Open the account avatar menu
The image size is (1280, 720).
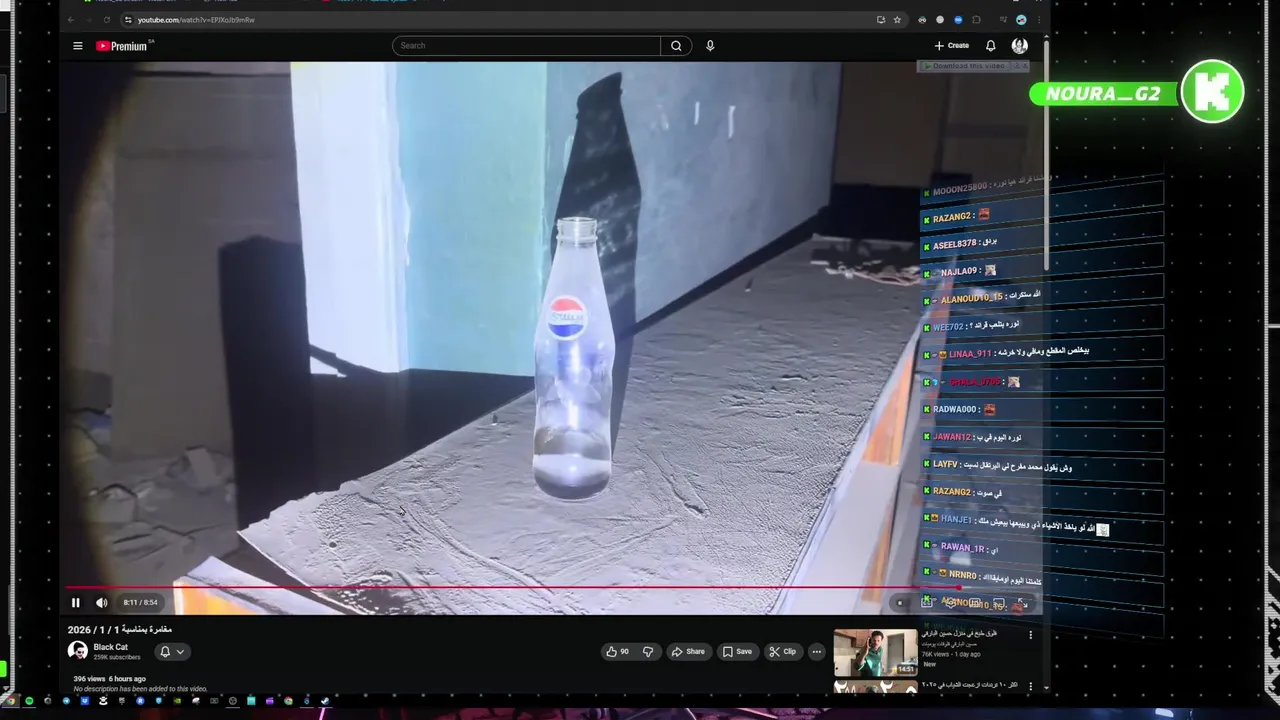coord(1019,45)
